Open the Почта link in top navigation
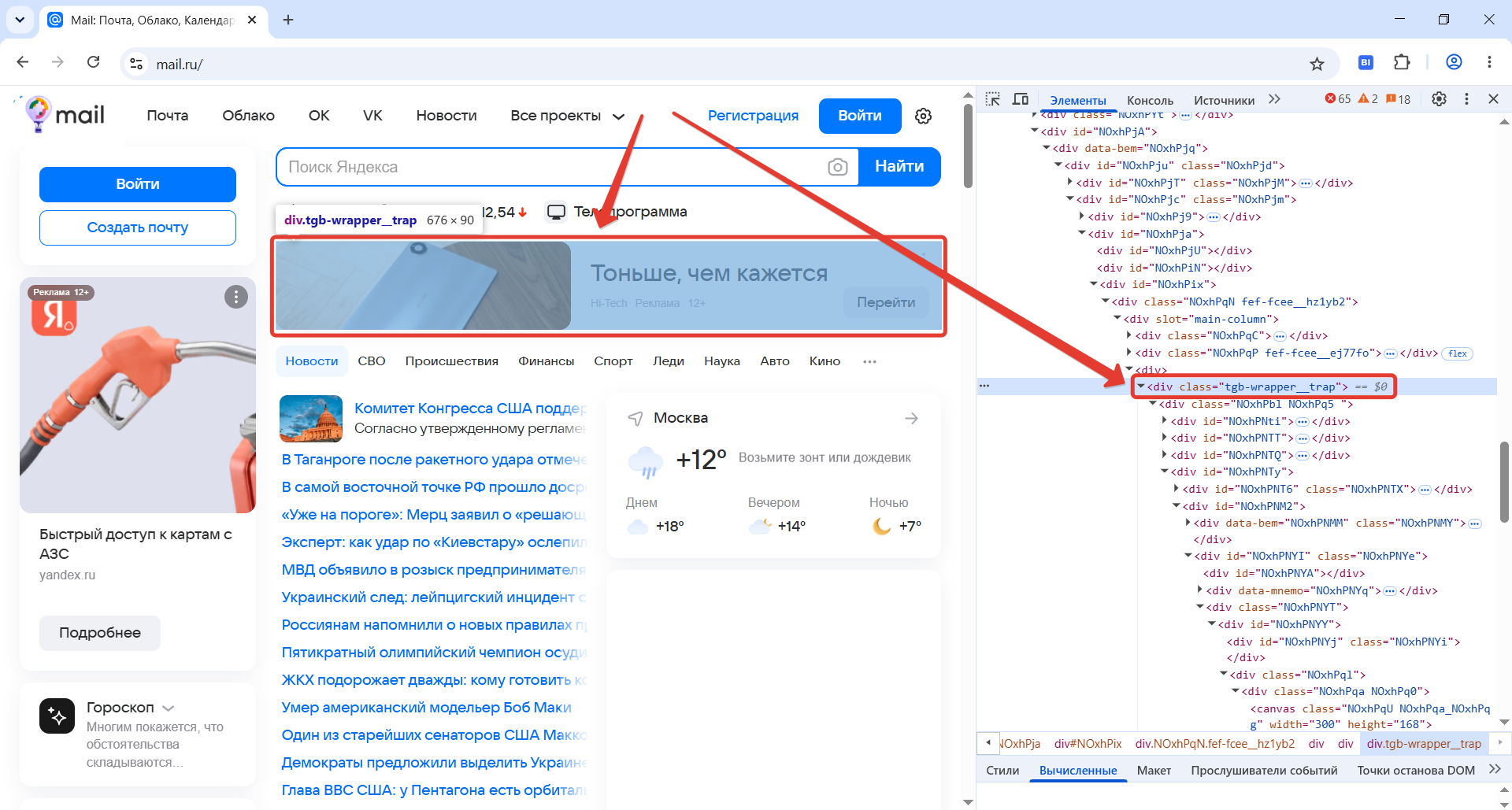This screenshot has height=810, width=1512. 167,116
